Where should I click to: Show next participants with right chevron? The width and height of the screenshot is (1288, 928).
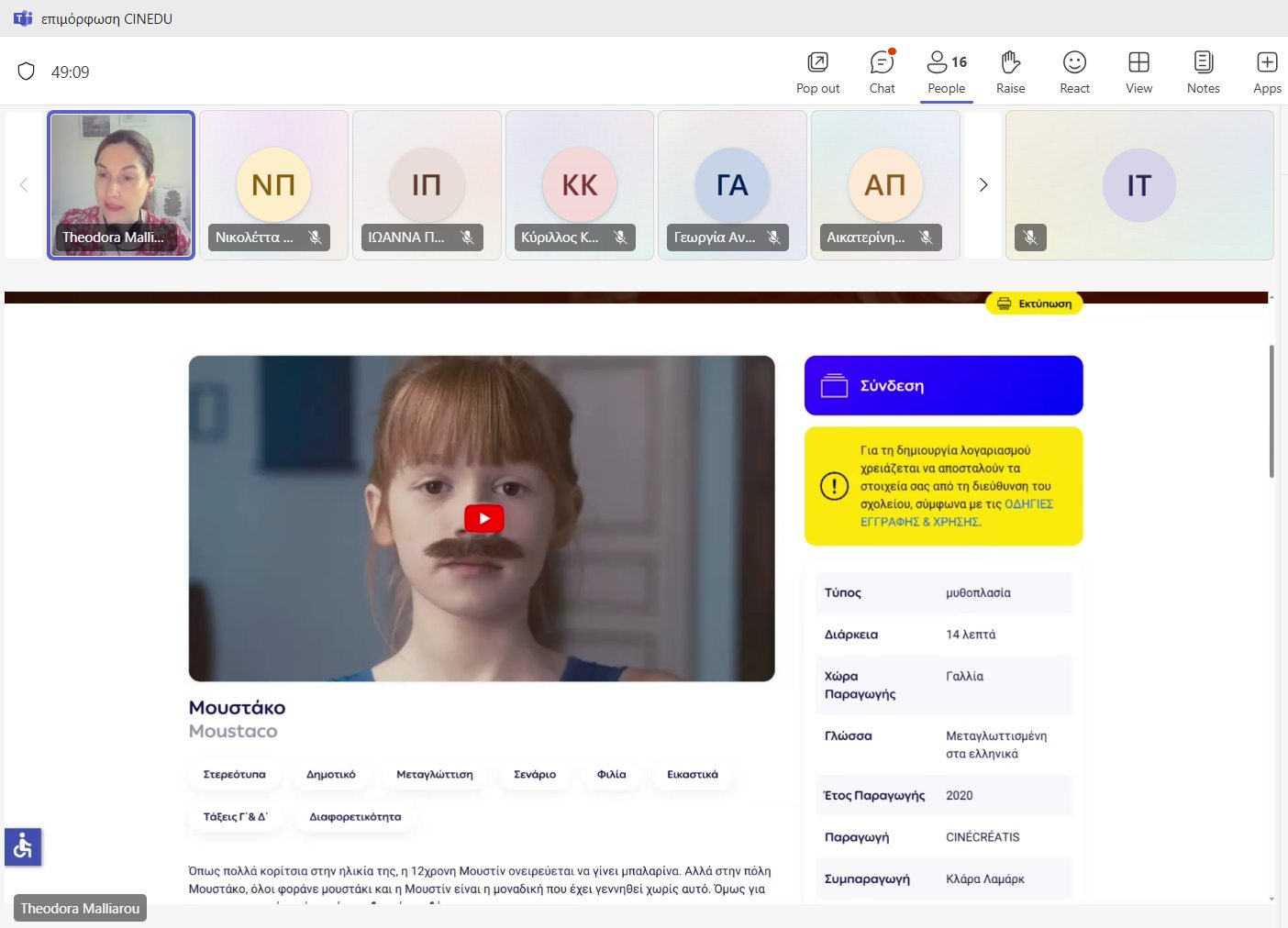coord(983,185)
